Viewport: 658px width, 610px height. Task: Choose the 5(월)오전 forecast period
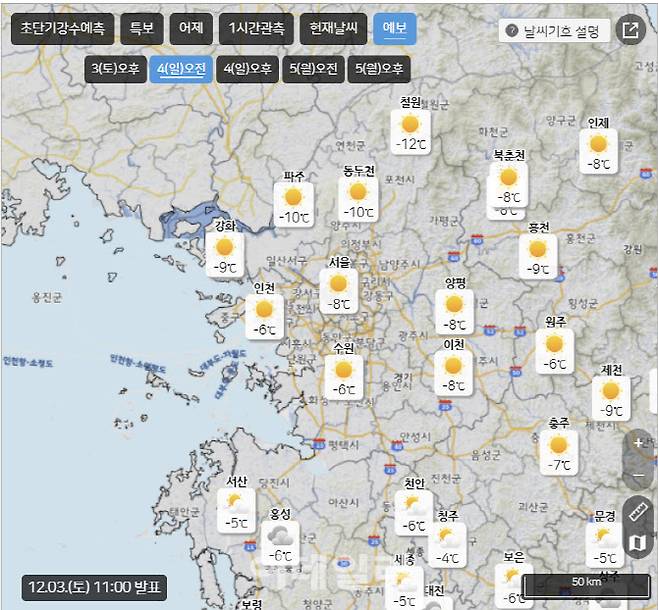point(313,69)
